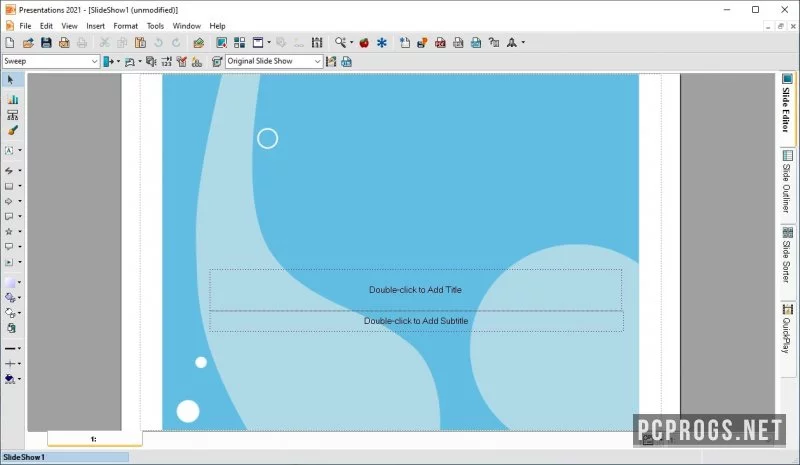Viewport: 800px width, 465px height.
Task: Insert an organization chart
Action: click(12, 115)
